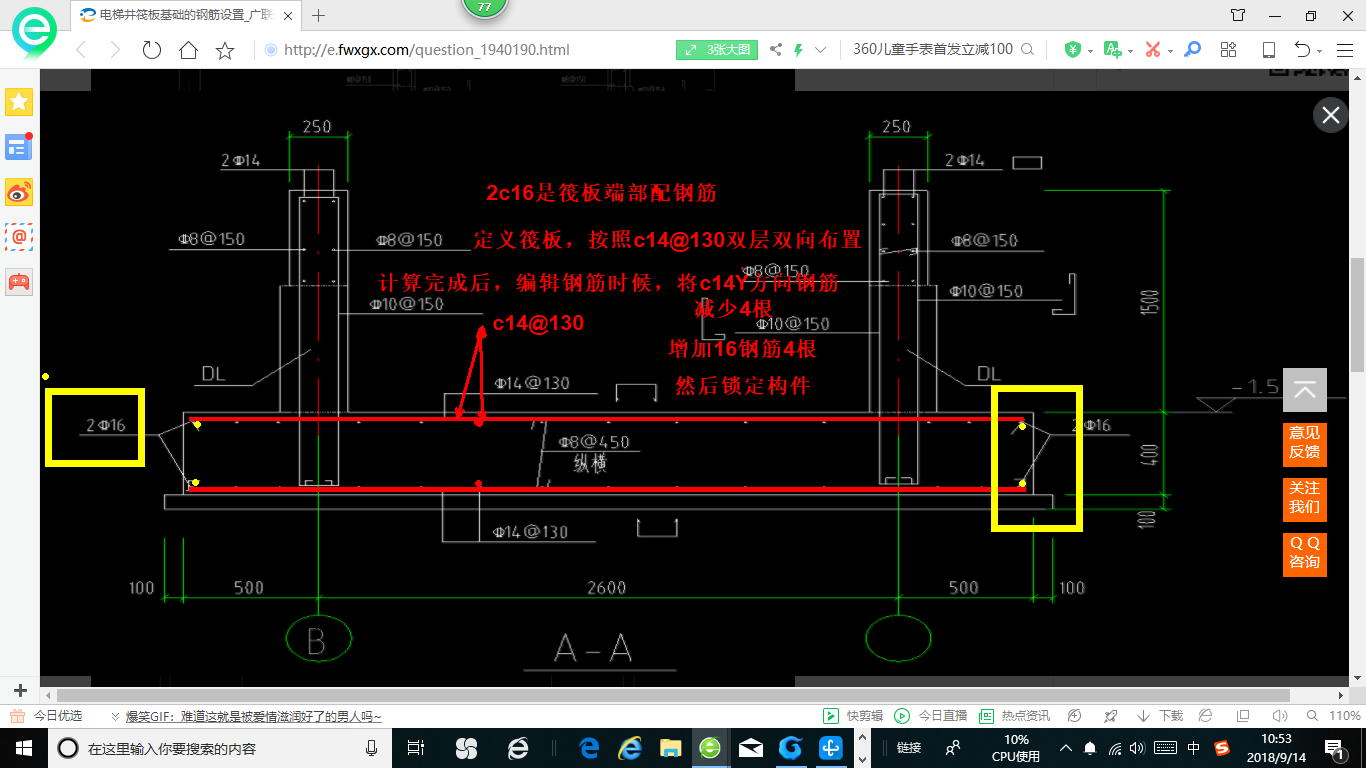
Task: Click the 110% zoom level indicator
Action: pyautogui.click(x=1344, y=716)
